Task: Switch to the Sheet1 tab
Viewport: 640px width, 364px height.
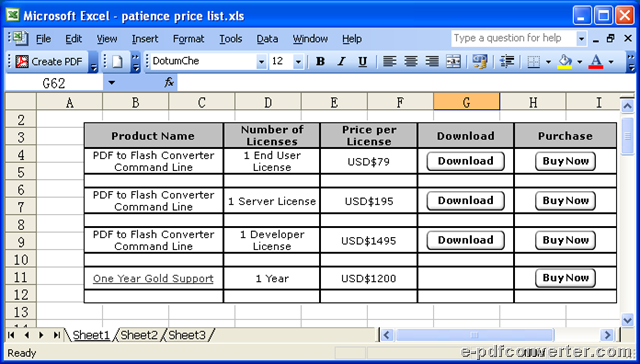Action: 91,335
